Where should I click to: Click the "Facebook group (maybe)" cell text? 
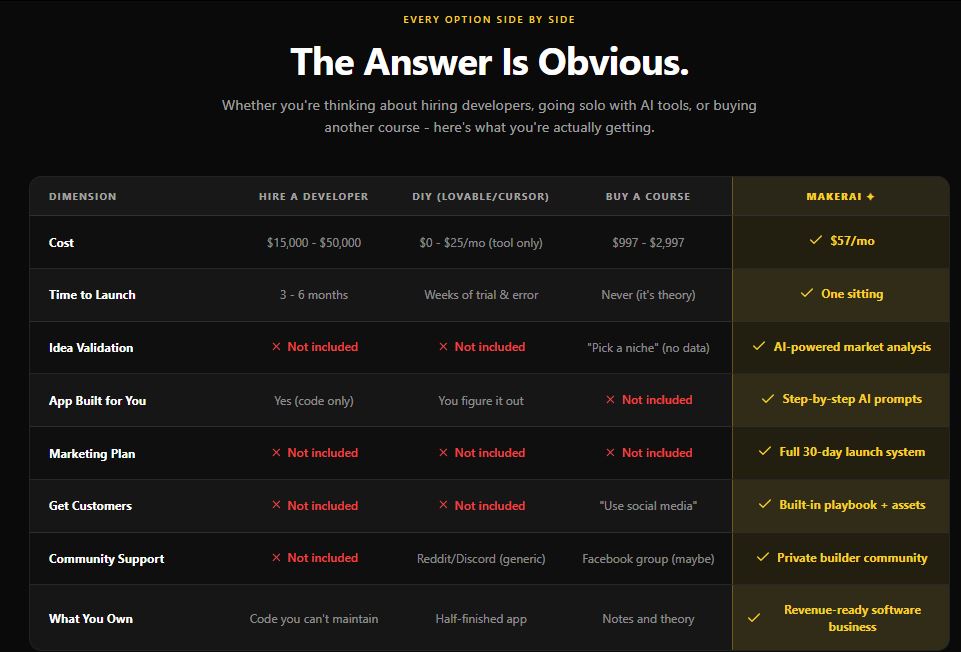pyautogui.click(x=648, y=559)
